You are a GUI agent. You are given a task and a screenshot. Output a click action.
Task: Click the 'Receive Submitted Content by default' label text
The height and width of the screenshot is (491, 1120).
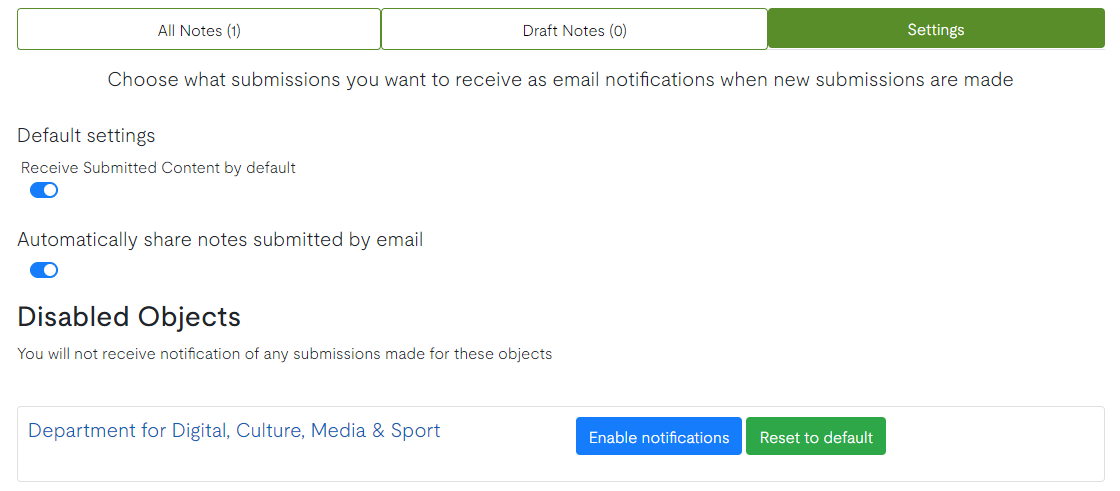coord(158,168)
